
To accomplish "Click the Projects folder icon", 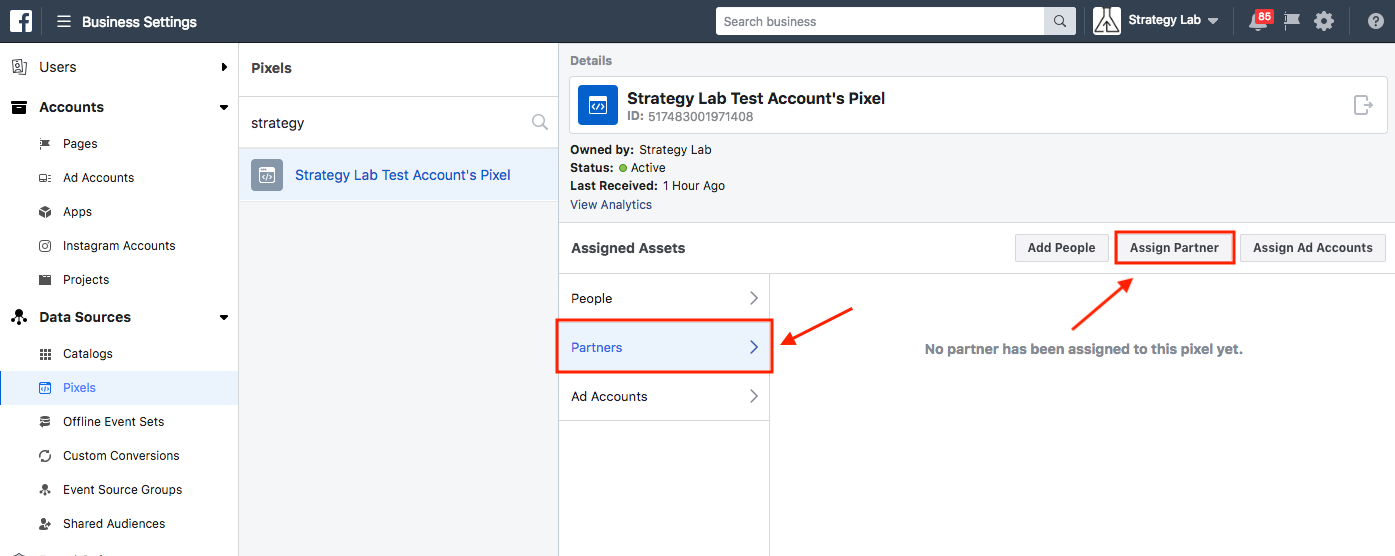I will tap(45, 280).
